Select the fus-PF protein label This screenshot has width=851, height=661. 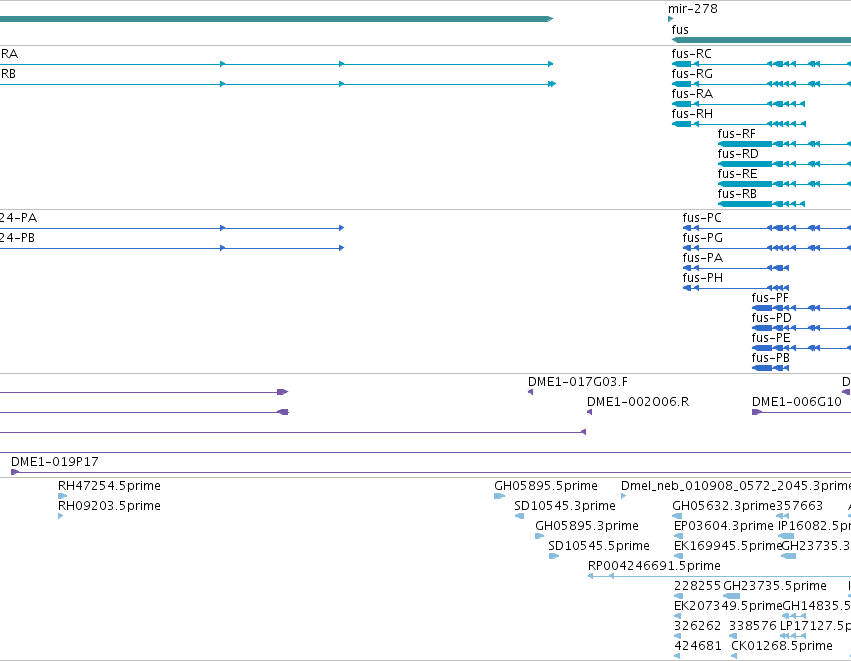(770, 298)
